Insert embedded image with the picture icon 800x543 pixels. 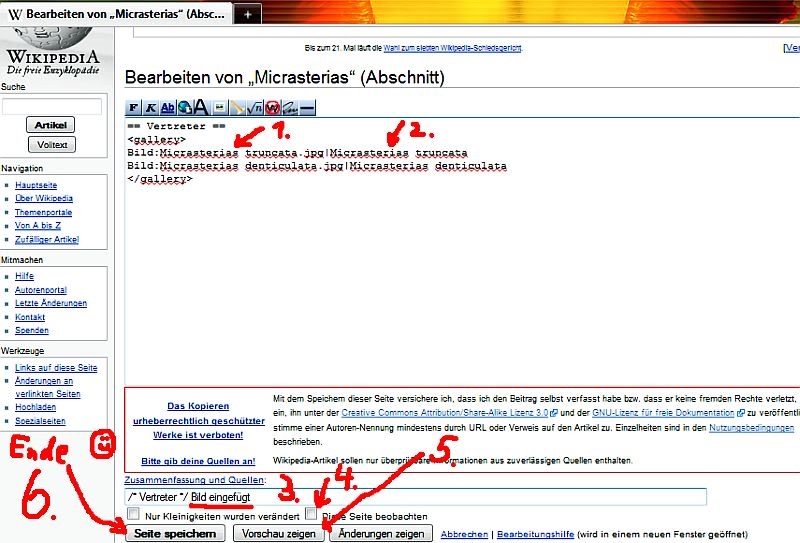tap(219, 107)
